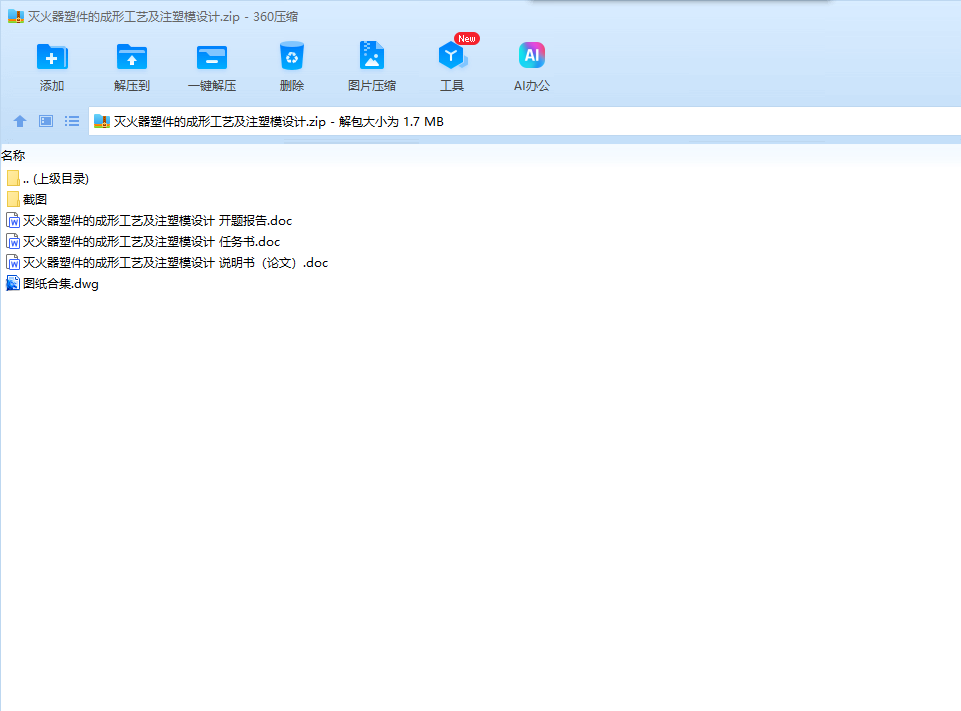Open the 解压到 (Extract to) tool
The width and height of the screenshot is (961, 711).
point(132,58)
